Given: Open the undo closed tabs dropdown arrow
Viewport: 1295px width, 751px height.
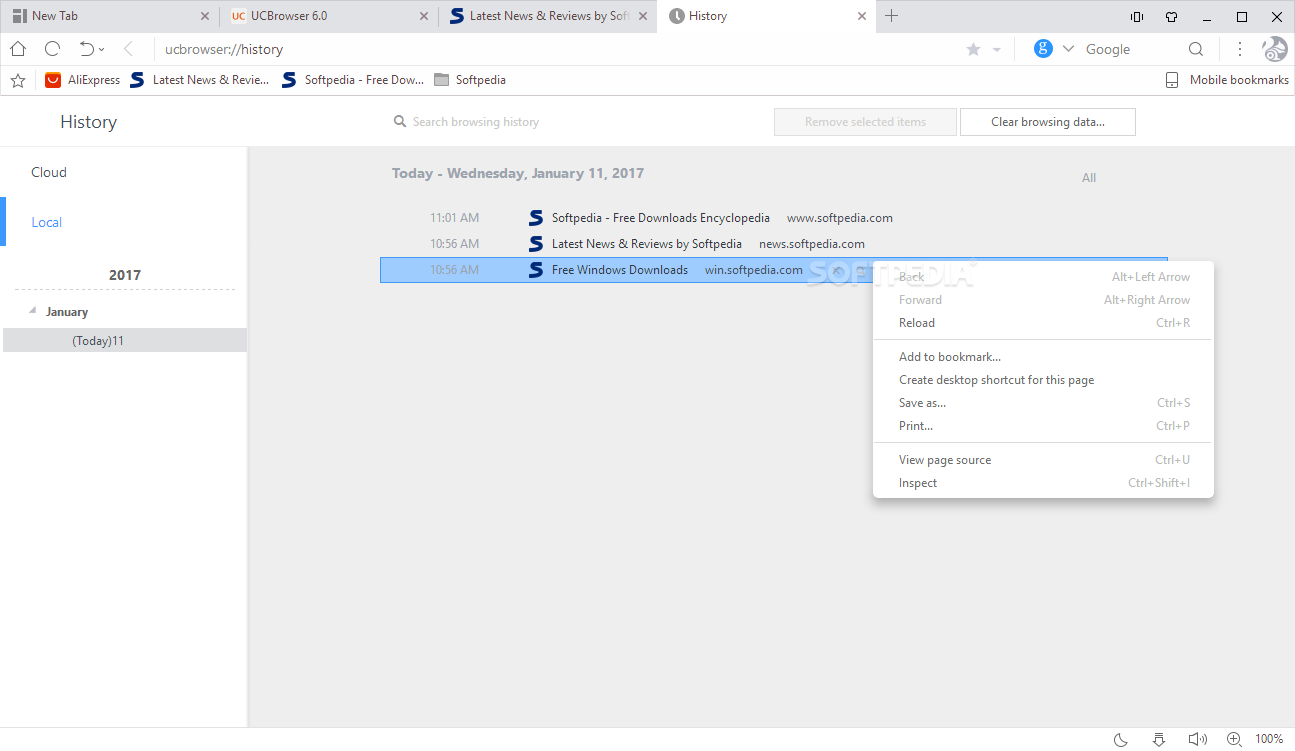Looking at the screenshot, I should (x=102, y=50).
